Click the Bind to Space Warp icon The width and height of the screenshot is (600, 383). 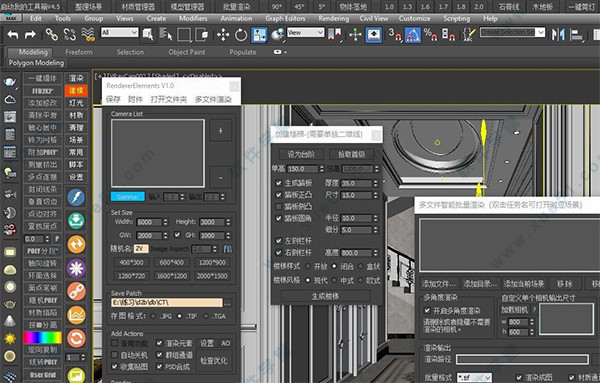(x=88, y=35)
